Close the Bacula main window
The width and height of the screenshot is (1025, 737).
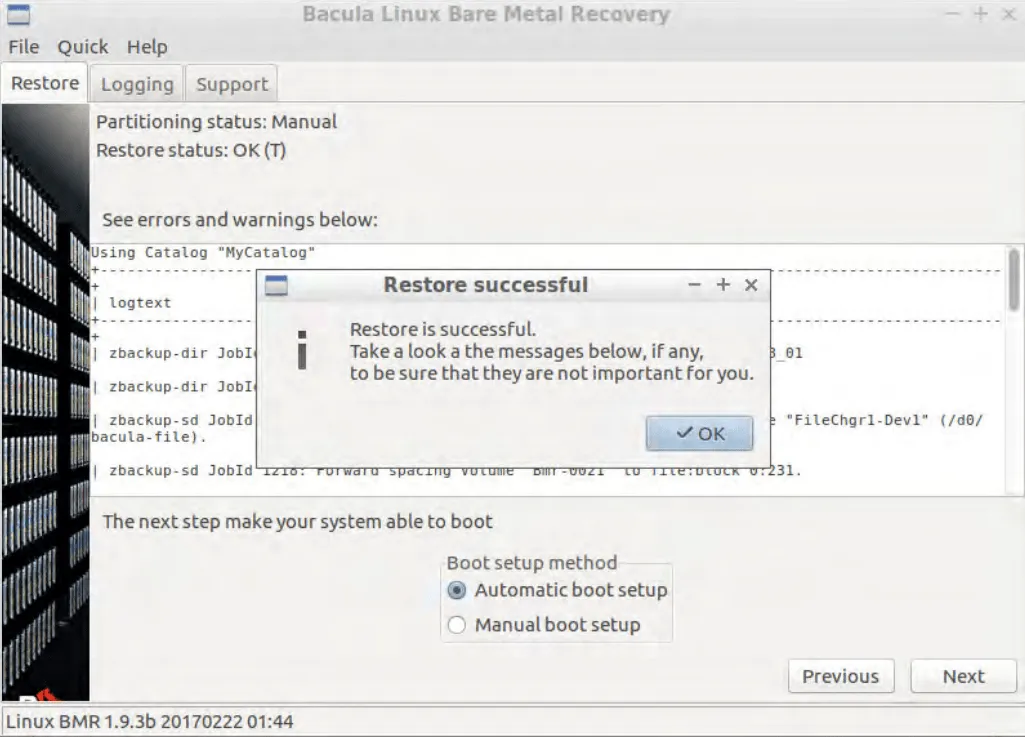tap(1009, 14)
